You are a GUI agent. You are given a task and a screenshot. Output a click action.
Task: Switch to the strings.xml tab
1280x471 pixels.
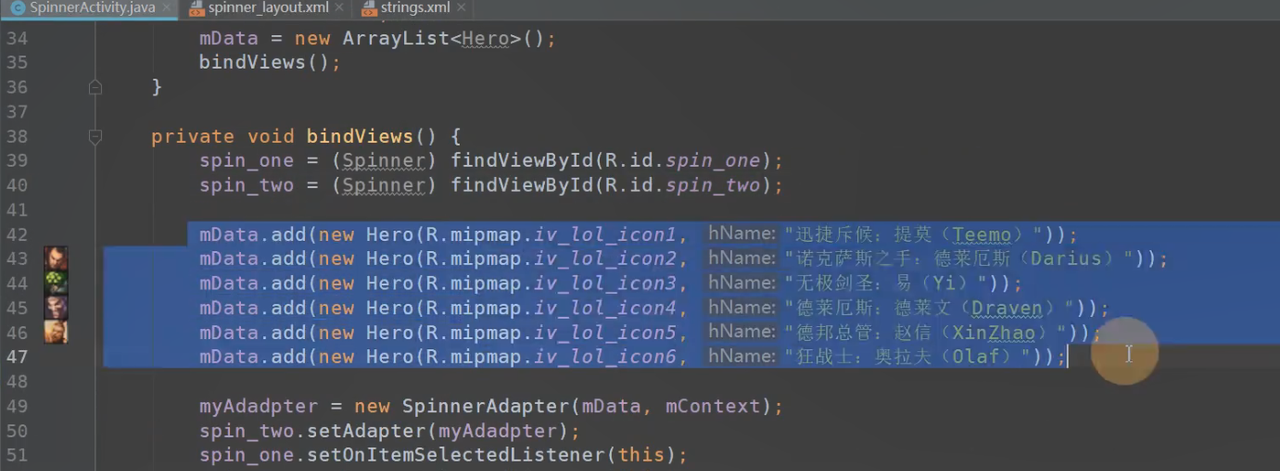pos(415,8)
